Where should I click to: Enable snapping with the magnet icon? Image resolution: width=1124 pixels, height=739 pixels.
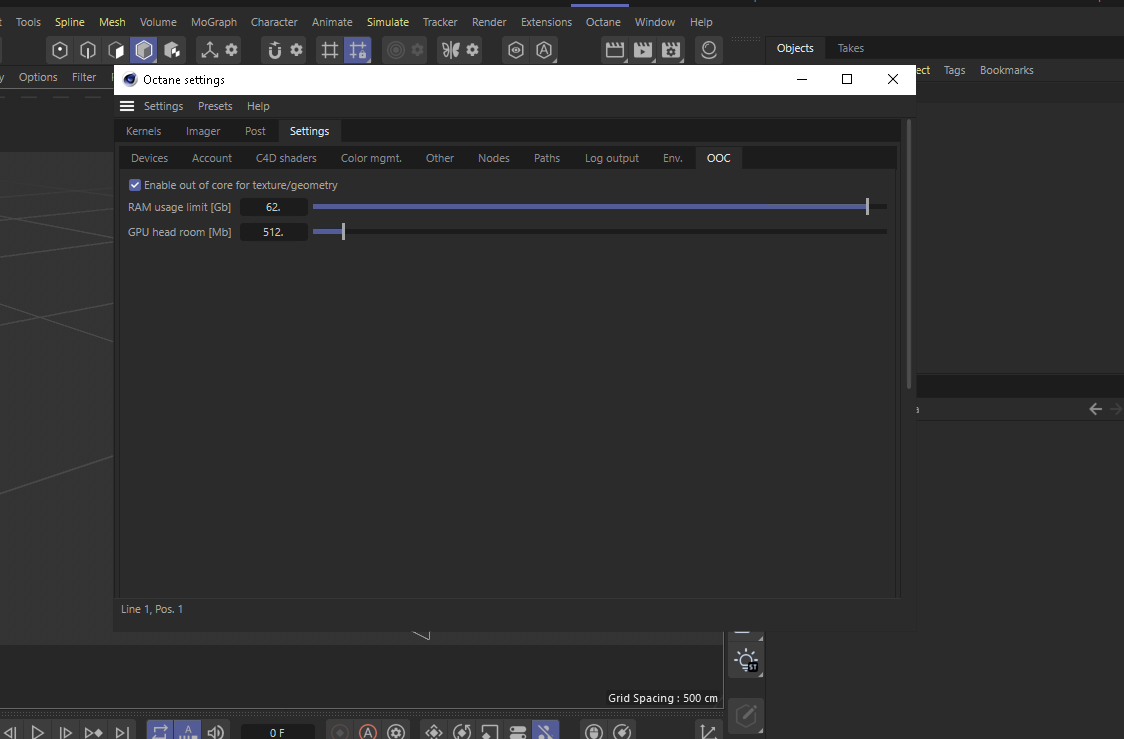(275, 50)
